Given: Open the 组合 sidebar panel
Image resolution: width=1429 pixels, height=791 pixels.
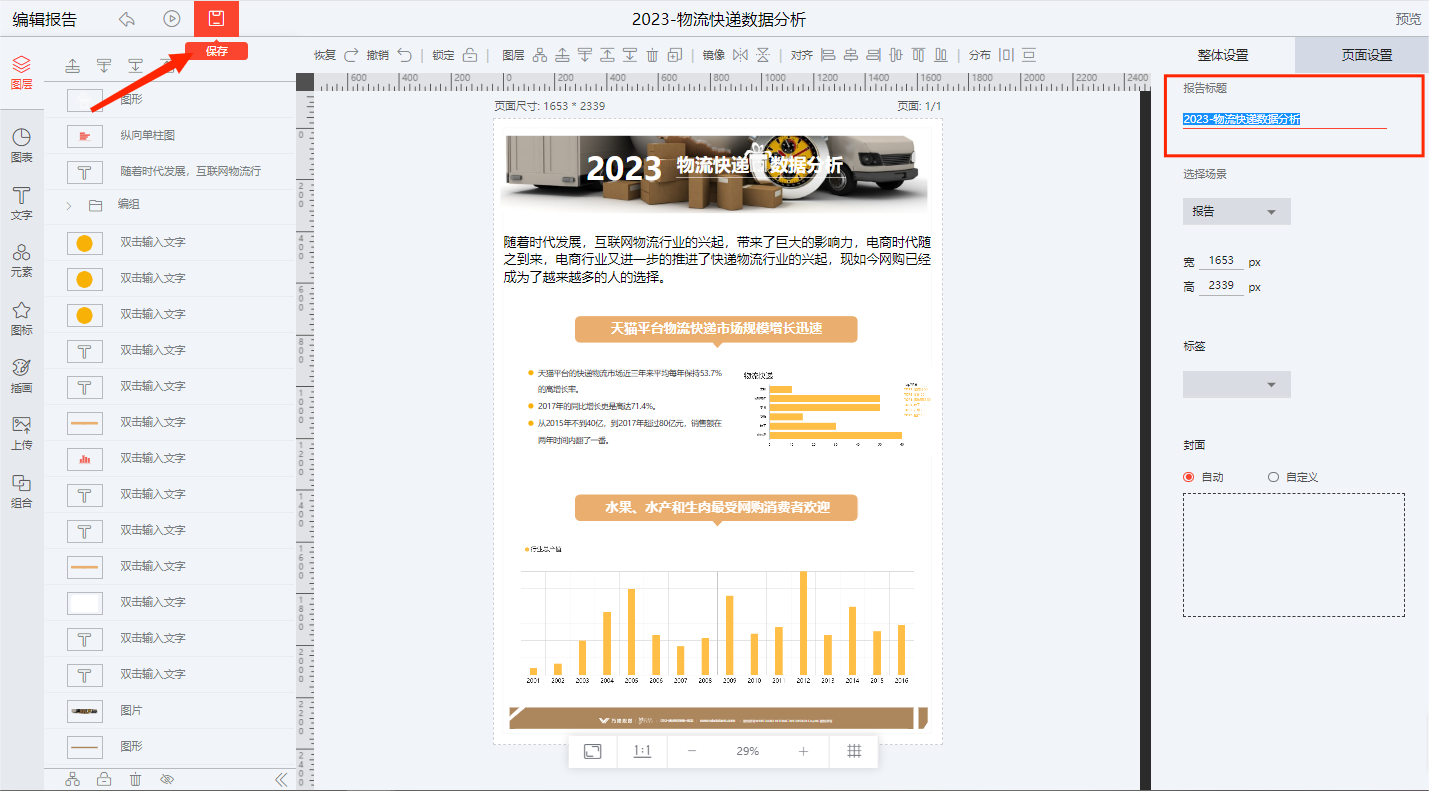Looking at the screenshot, I should tap(21, 490).
